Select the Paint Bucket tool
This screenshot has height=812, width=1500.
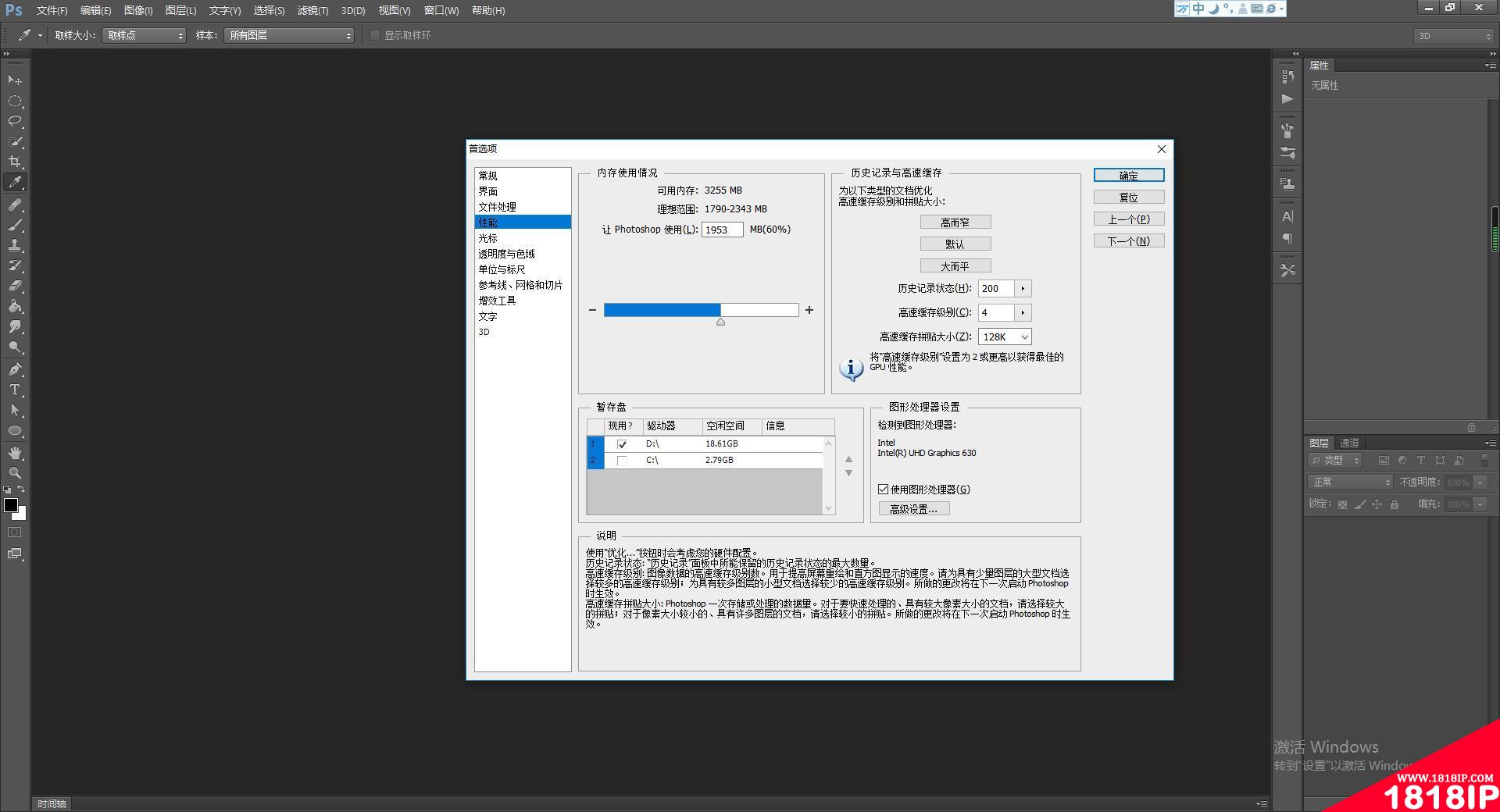click(15, 306)
